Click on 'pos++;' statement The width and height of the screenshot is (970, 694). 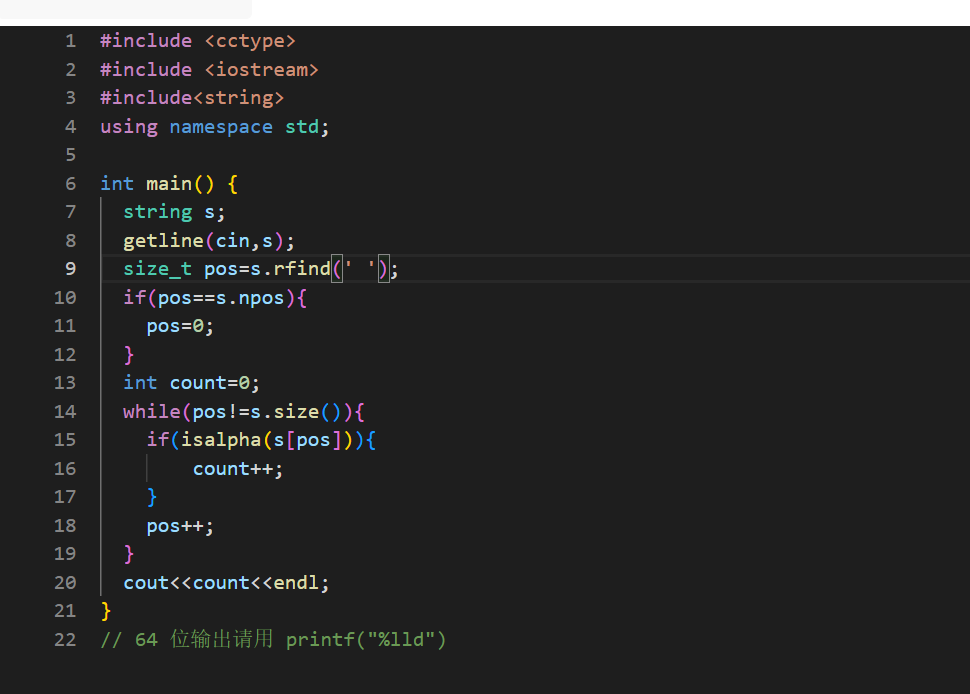[180, 526]
